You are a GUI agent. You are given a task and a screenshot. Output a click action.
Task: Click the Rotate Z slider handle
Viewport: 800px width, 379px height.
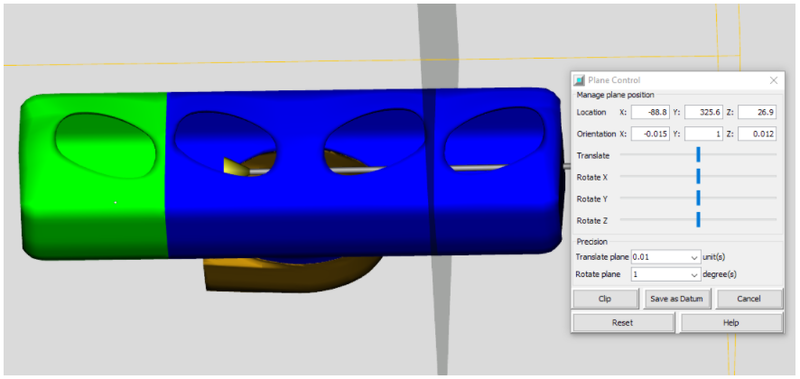pyautogui.click(x=698, y=220)
